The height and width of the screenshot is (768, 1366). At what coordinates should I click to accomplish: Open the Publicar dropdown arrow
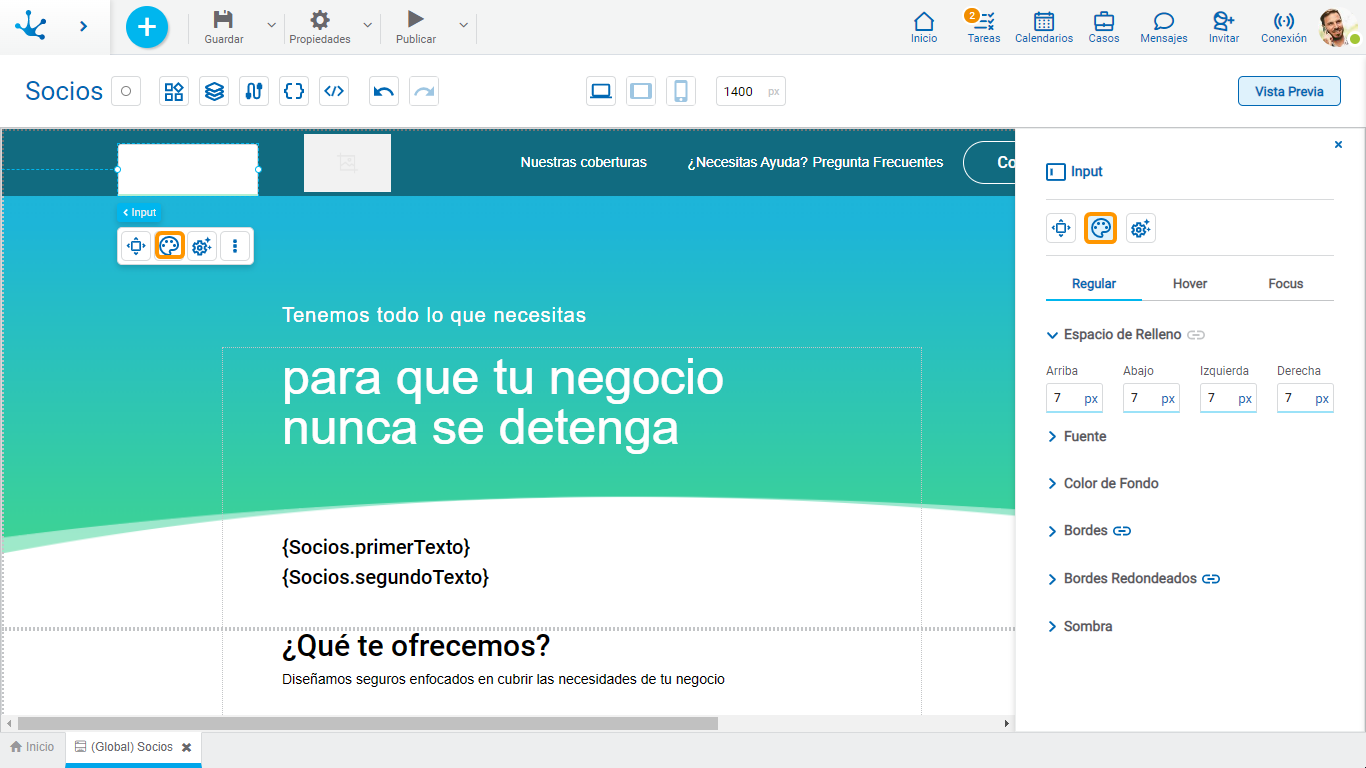[x=463, y=25]
